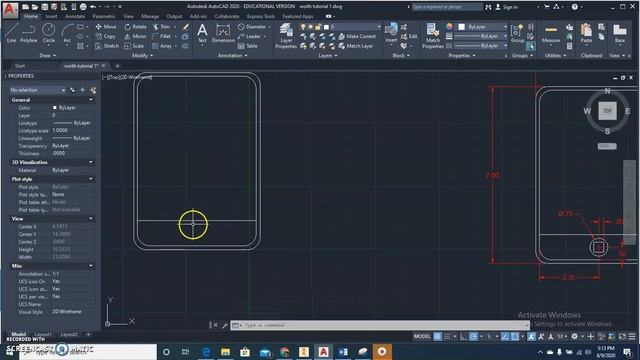Activate the Scale command
Image resolution: width=640 pixels, height=360 pixels.
[134, 46]
